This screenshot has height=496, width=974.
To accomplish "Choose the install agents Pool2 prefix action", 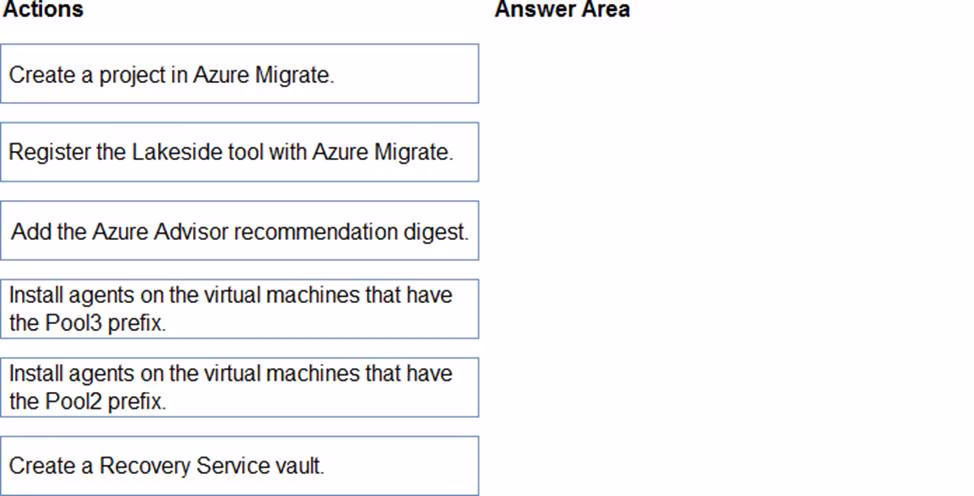I will pyautogui.click(x=239, y=387).
